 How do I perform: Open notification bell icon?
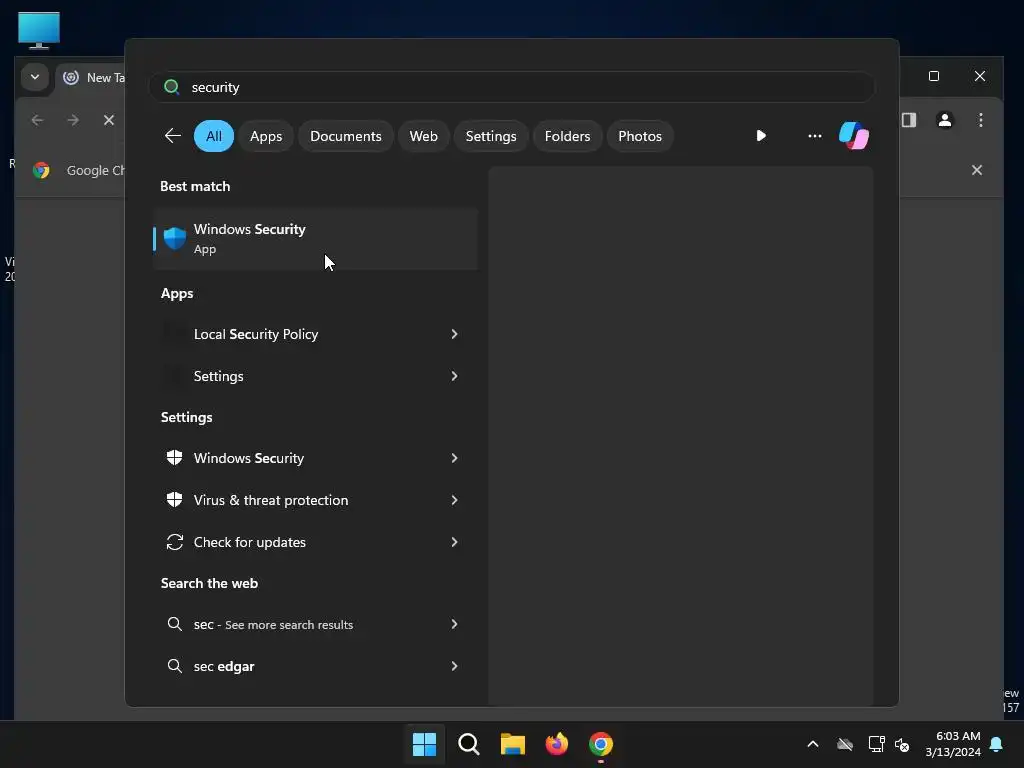997,744
